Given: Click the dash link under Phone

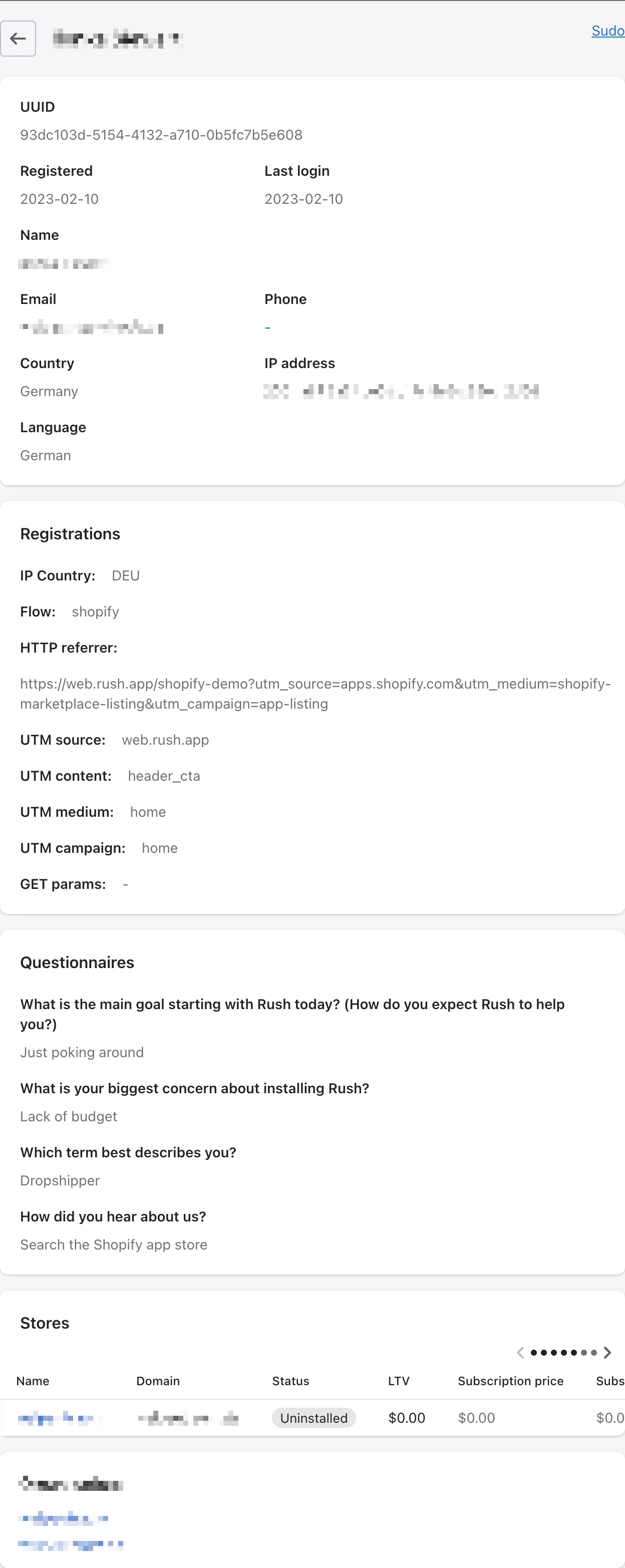Looking at the screenshot, I should (x=267, y=327).
